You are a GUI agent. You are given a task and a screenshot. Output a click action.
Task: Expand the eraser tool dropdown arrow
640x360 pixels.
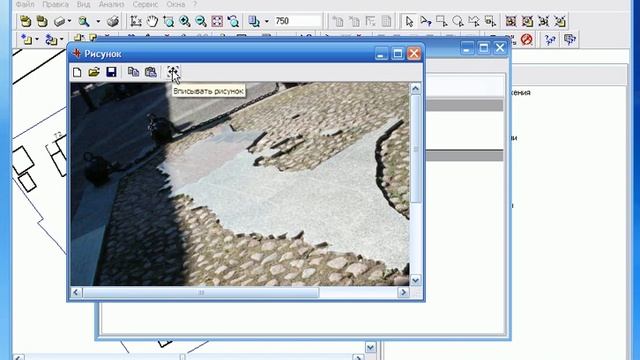69,21
